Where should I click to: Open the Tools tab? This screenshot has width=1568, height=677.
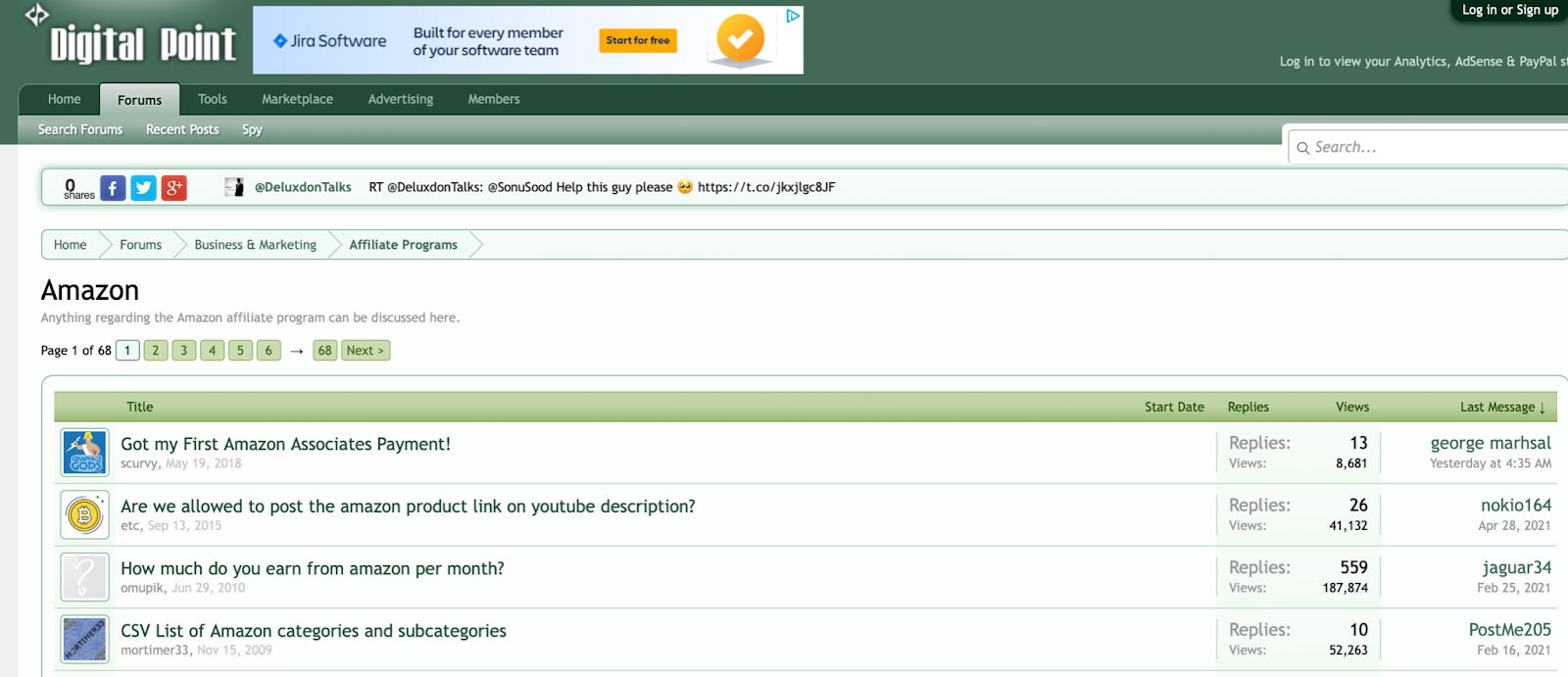pyautogui.click(x=212, y=99)
